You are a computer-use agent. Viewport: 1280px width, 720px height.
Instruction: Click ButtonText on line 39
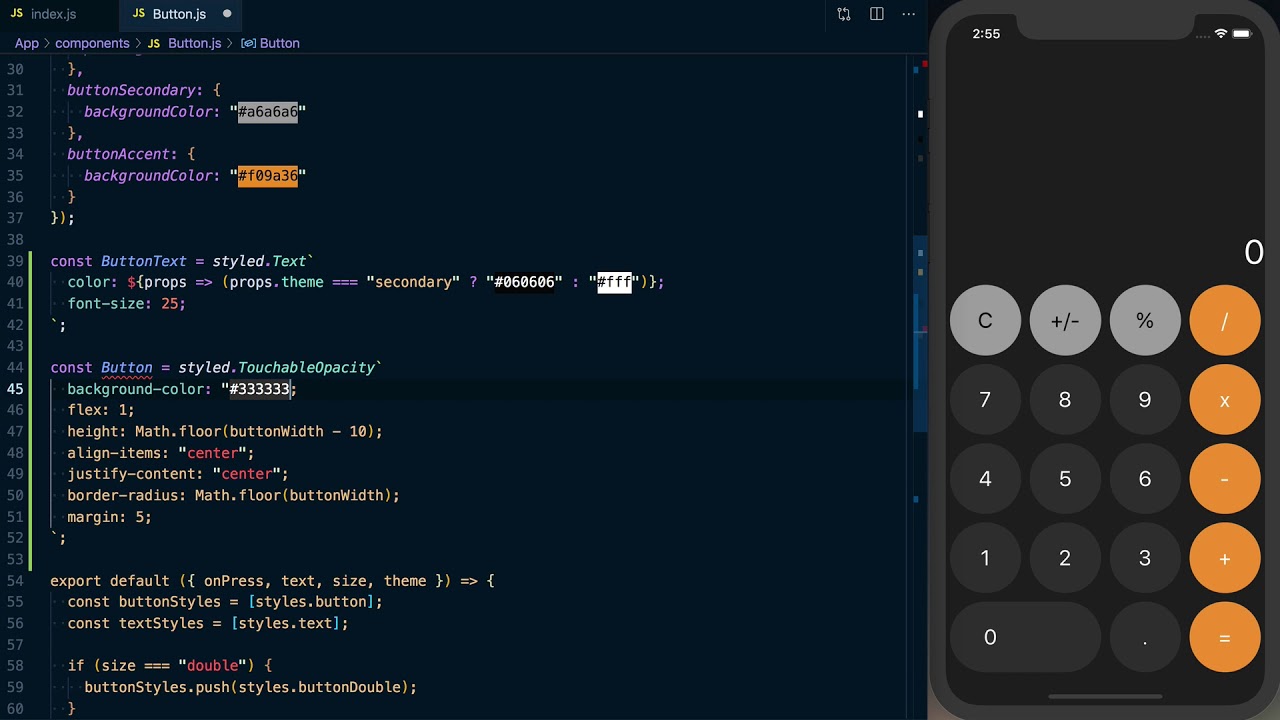(x=144, y=261)
